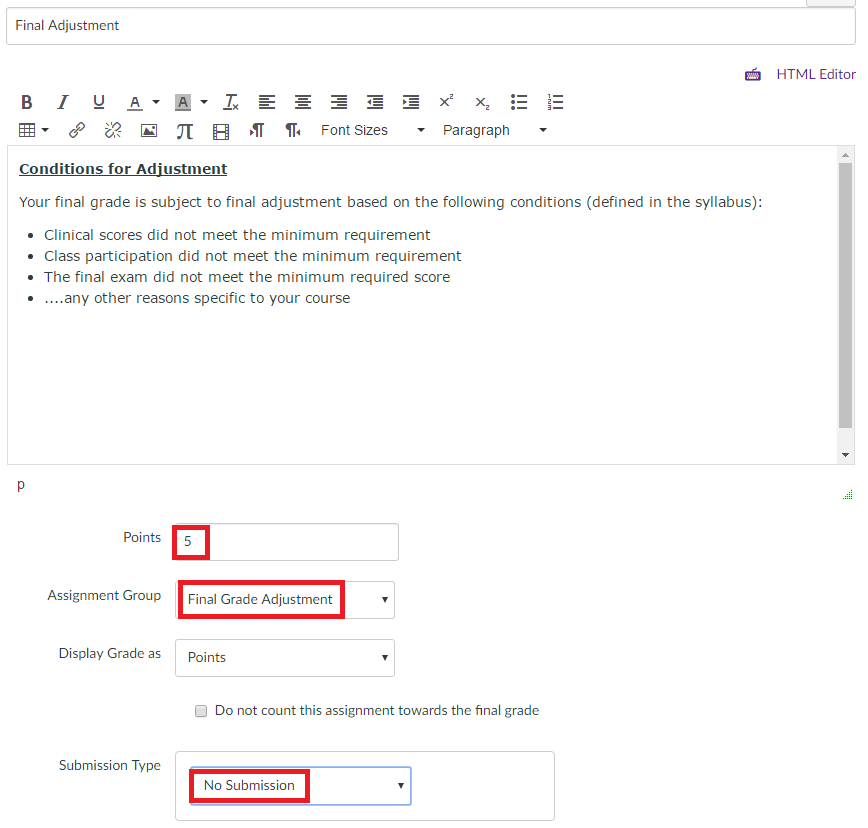Open the Assignment Group dropdown
The width and height of the screenshot is (868, 828).
pyautogui.click(x=285, y=600)
